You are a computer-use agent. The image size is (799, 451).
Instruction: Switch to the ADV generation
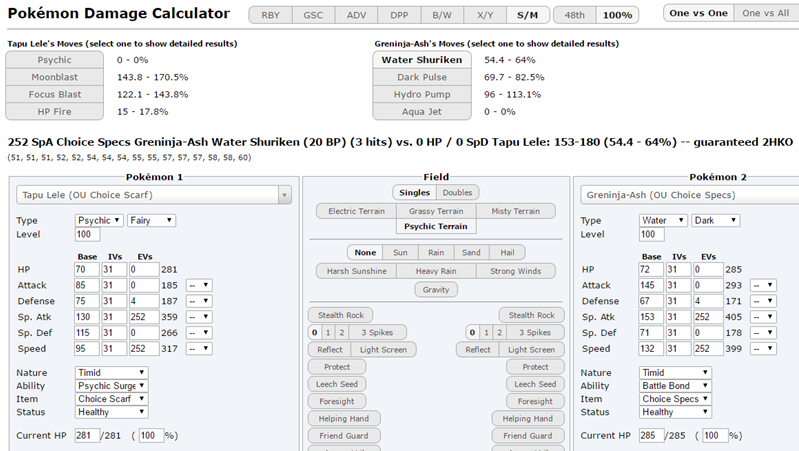356,15
